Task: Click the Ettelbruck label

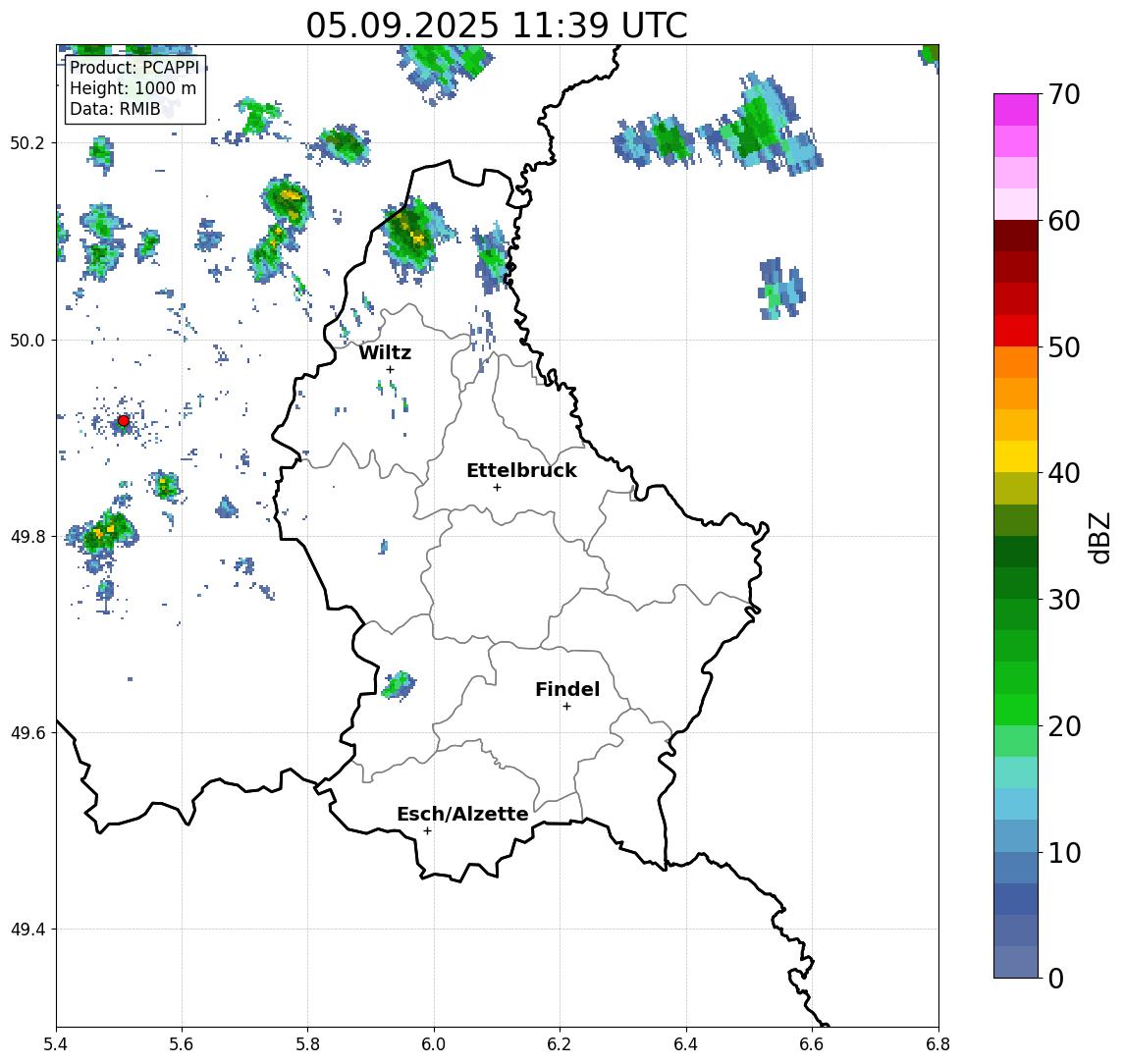Action: (x=521, y=470)
